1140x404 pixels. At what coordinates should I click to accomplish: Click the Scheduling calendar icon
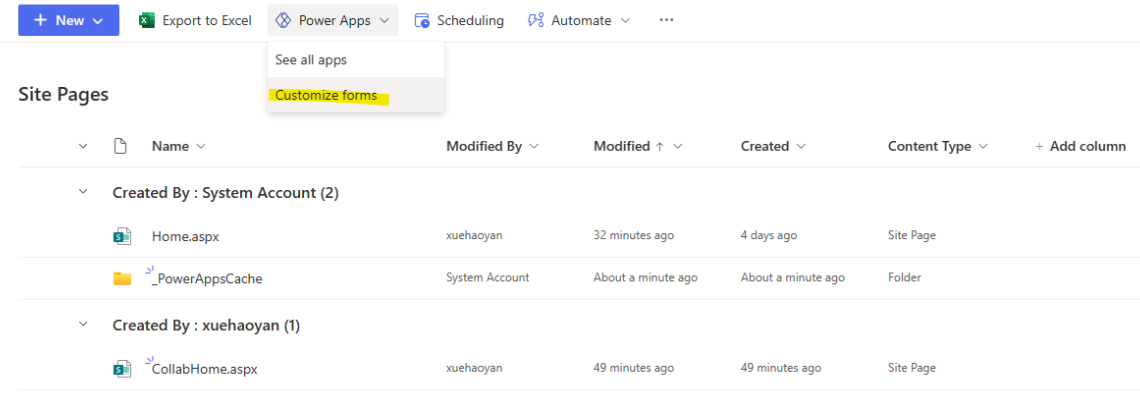422,20
